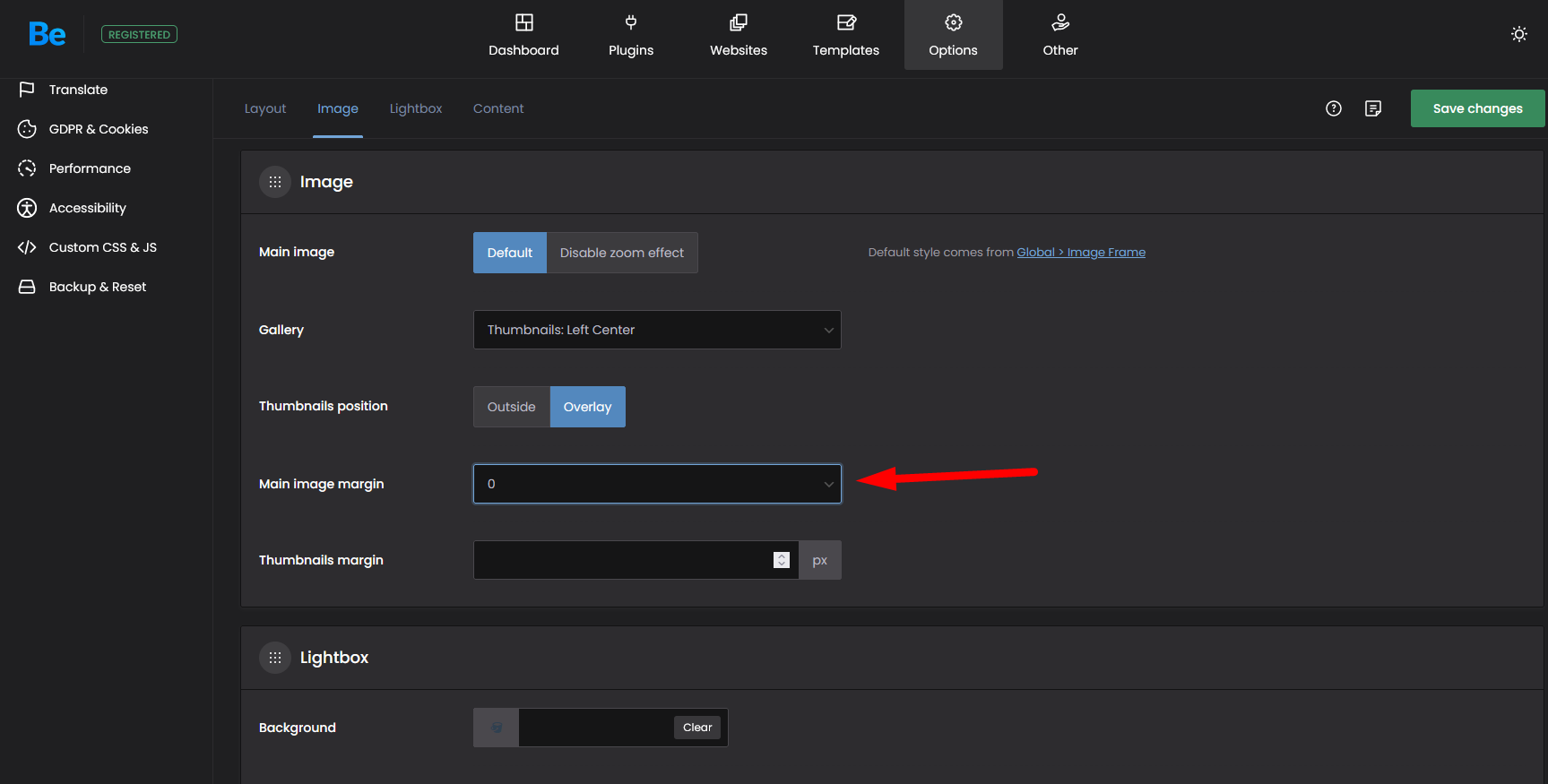
Task: Click the Templates edit icon
Action: click(x=846, y=22)
